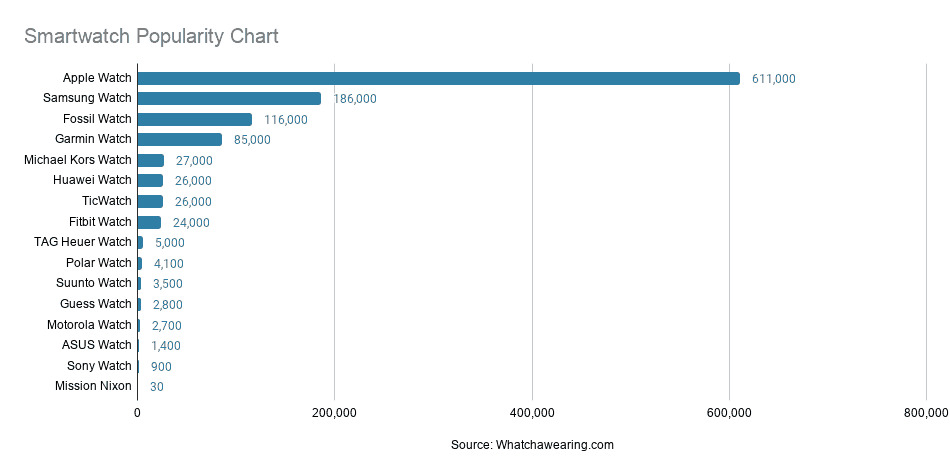
Task: Click the 116,000 data value
Action: [286, 120]
